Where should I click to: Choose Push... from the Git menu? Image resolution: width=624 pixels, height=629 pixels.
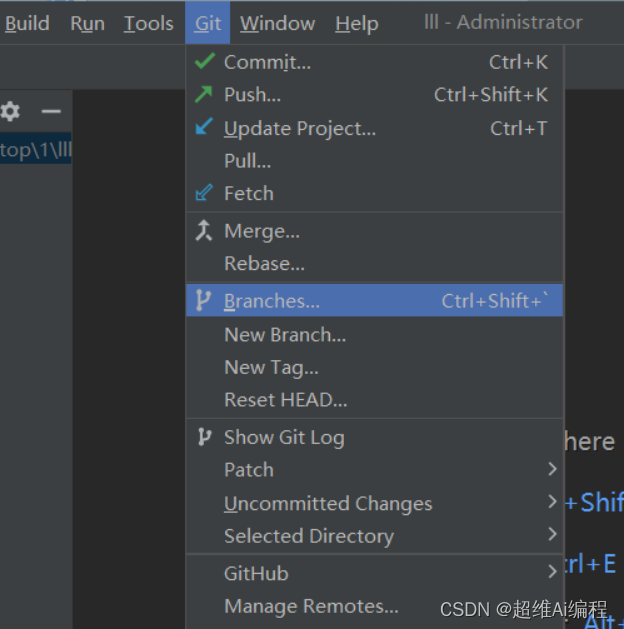[375, 95]
